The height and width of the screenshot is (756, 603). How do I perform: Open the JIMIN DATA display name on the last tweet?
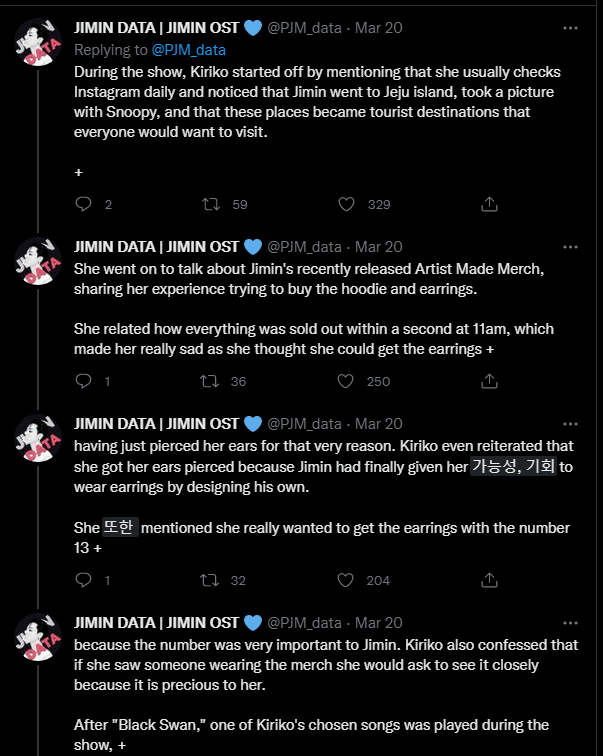156,622
